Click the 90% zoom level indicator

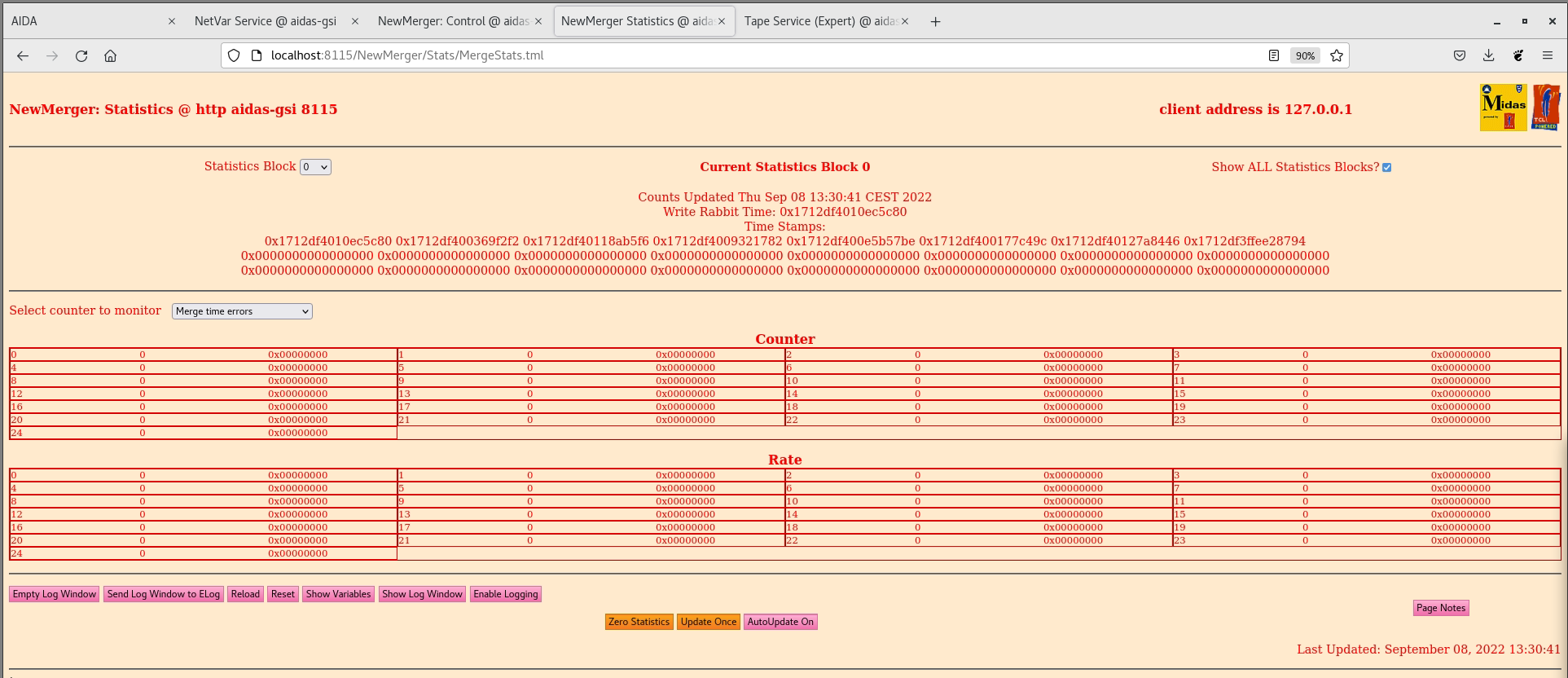click(1305, 55)
